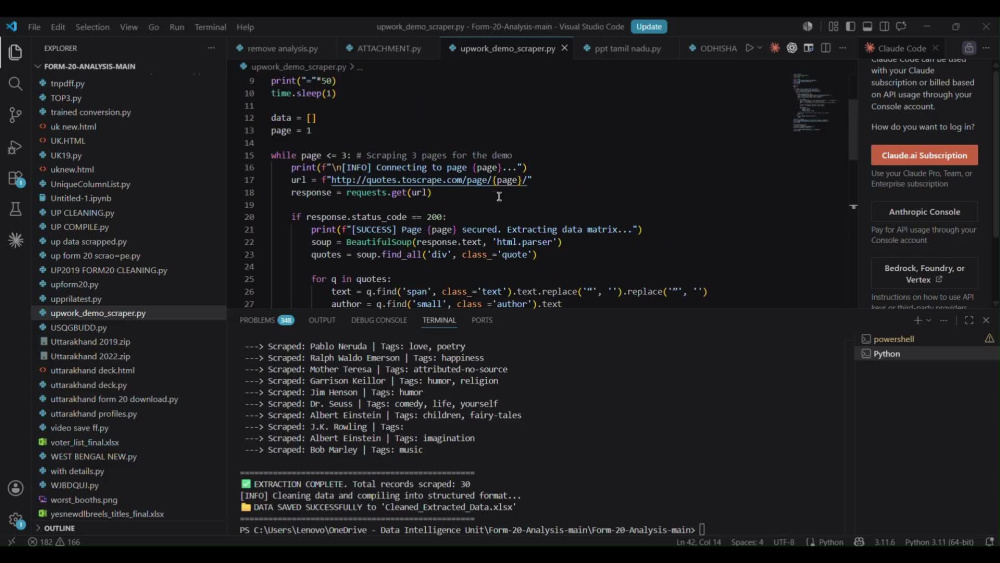The width and height of the screenshot is (1000, 563).
Task: Open the Testing flask view
Action: 15,209
